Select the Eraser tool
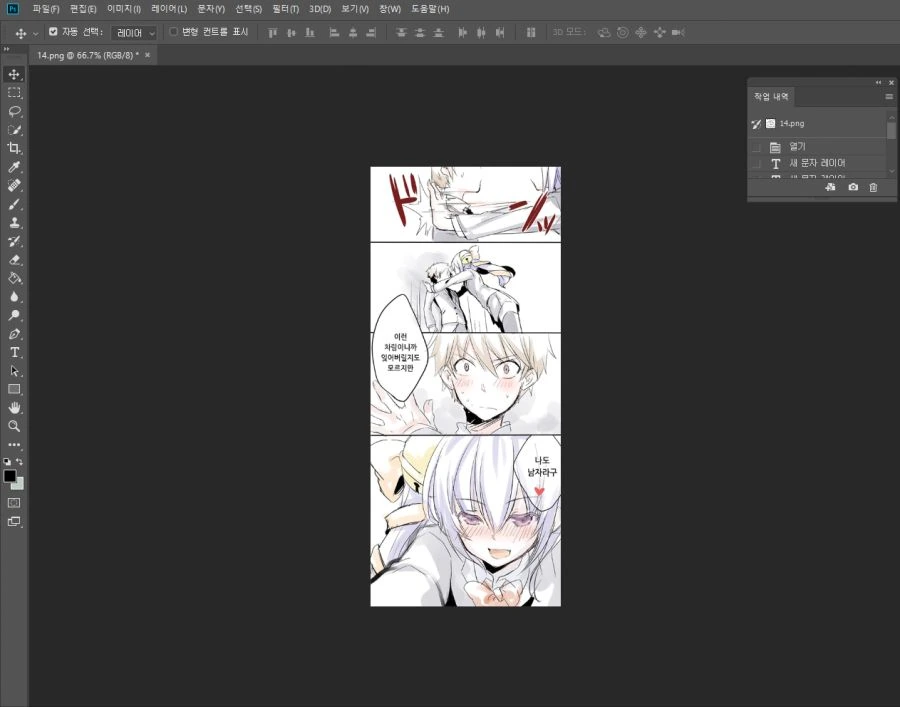900x707 pixels. (14, 259)
